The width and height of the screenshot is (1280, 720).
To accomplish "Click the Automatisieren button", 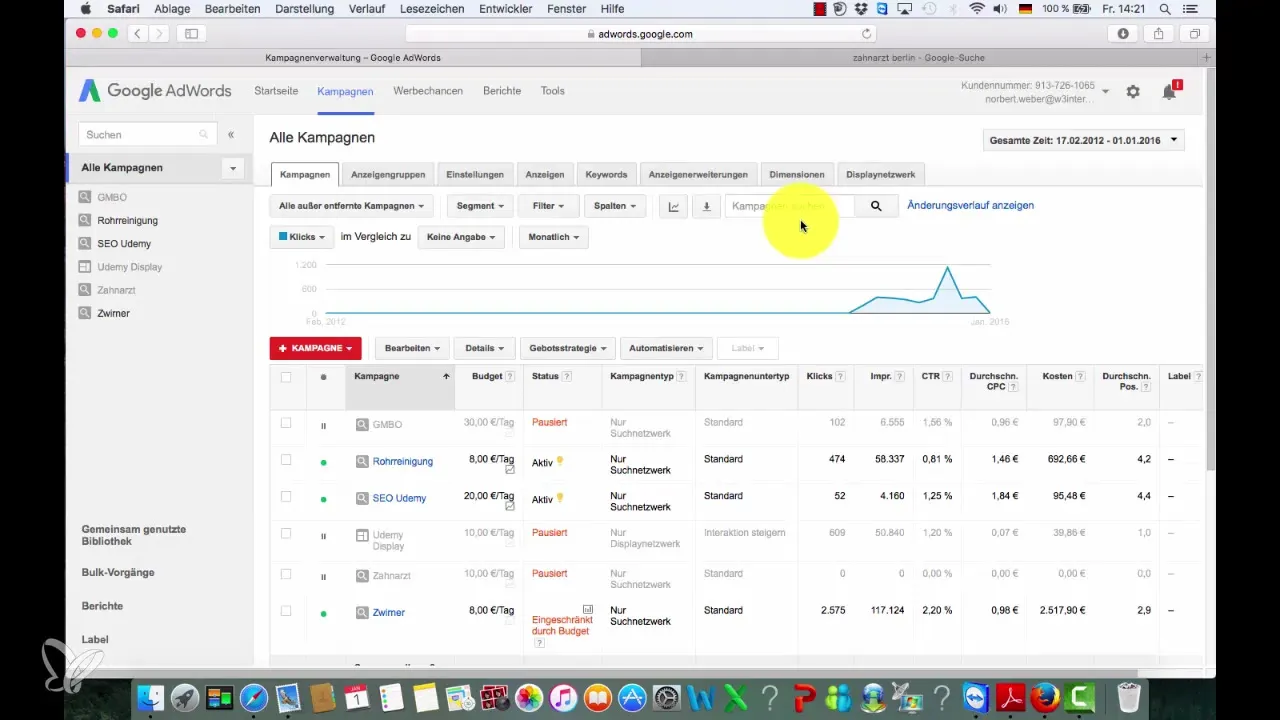I will tap(666, 348).
